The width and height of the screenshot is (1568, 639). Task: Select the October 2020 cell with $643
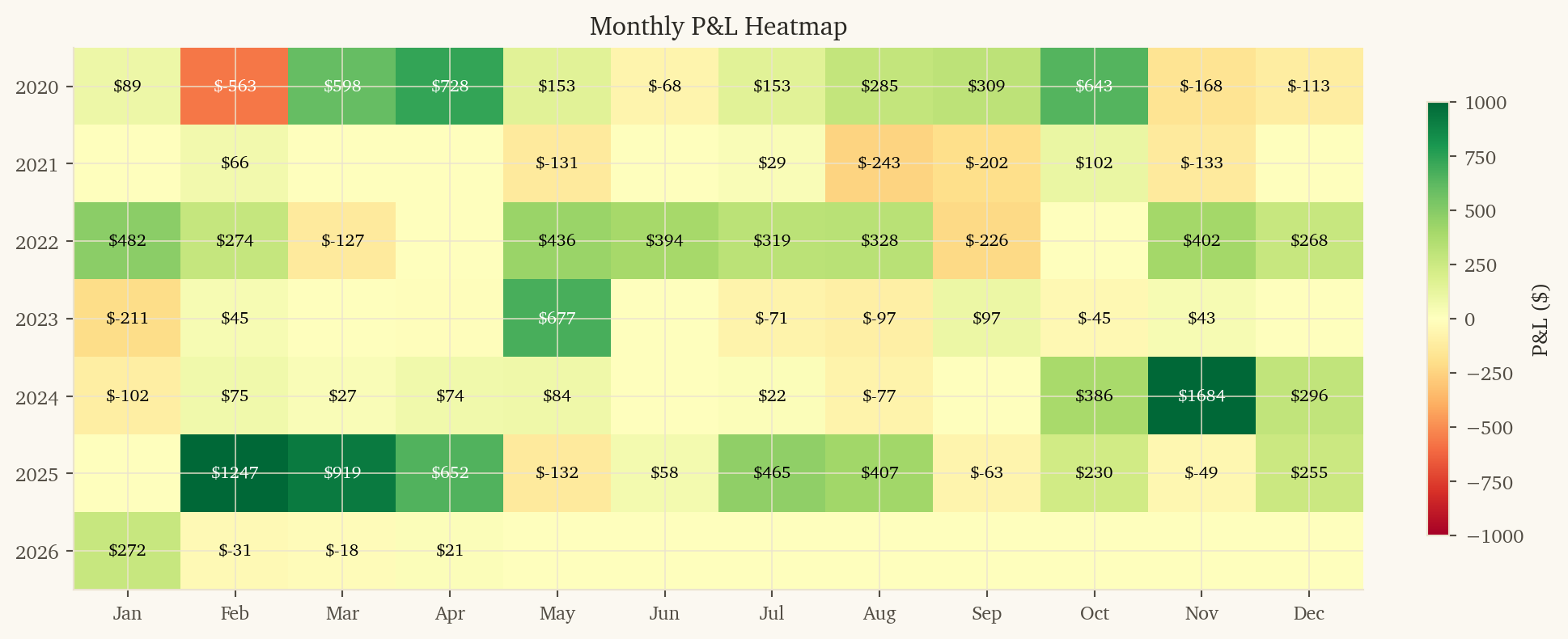(x=1094, y=86)
